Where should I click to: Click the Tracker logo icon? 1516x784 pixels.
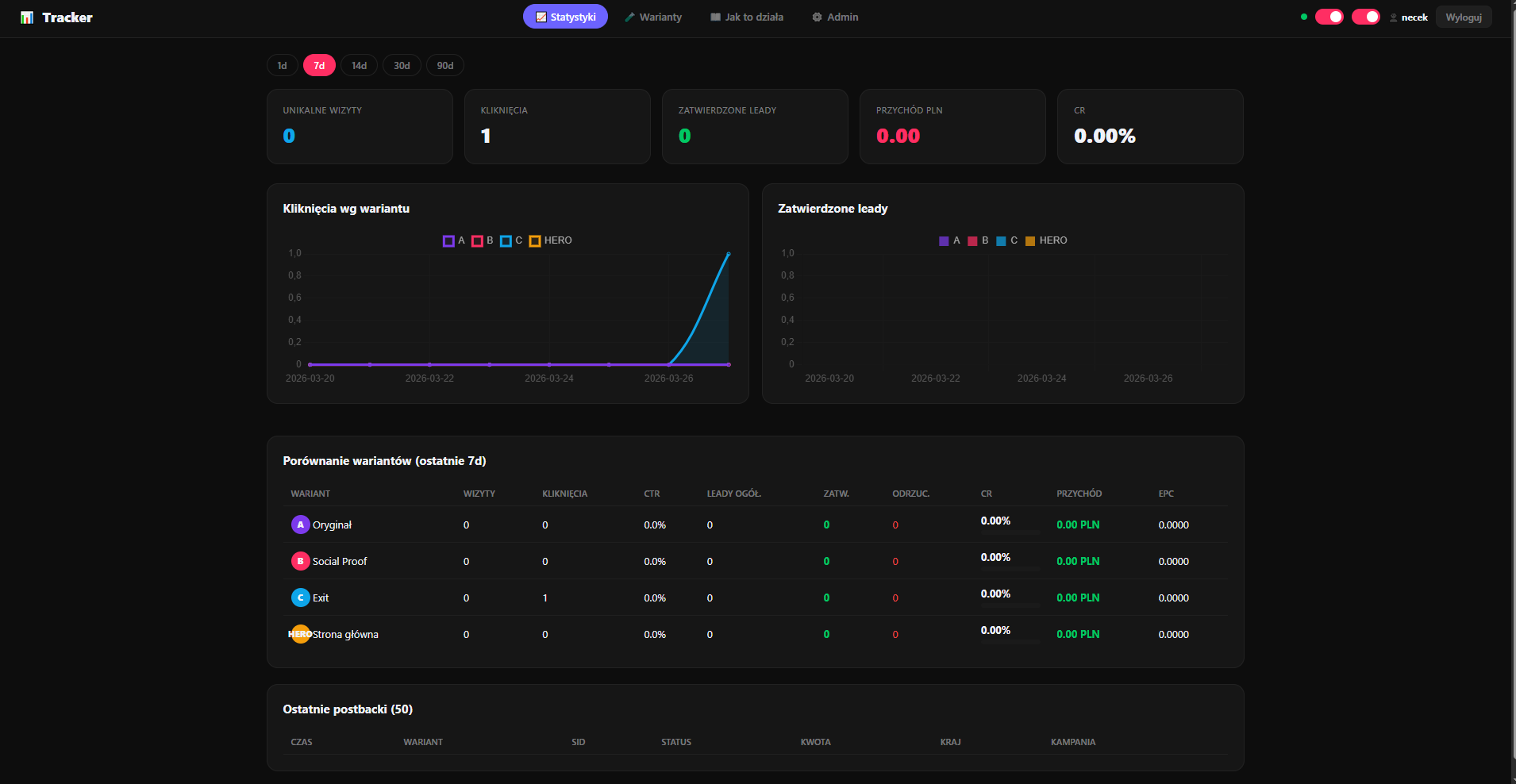27,17
